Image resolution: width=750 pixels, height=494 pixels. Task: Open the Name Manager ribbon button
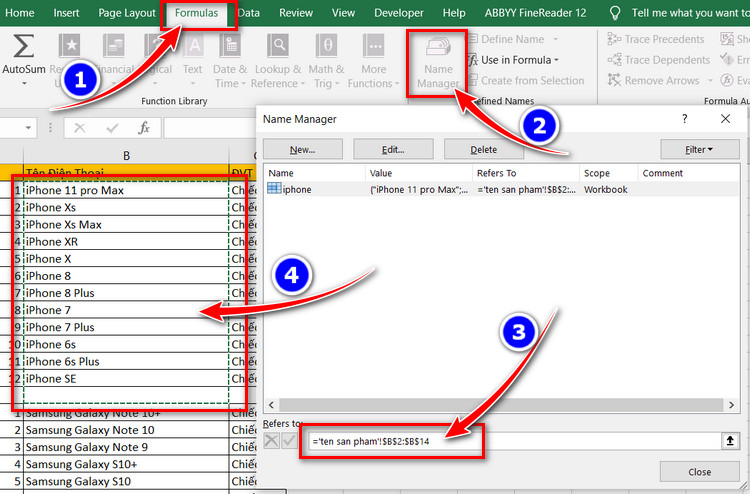pyautogui.click(x=438, y=62)
